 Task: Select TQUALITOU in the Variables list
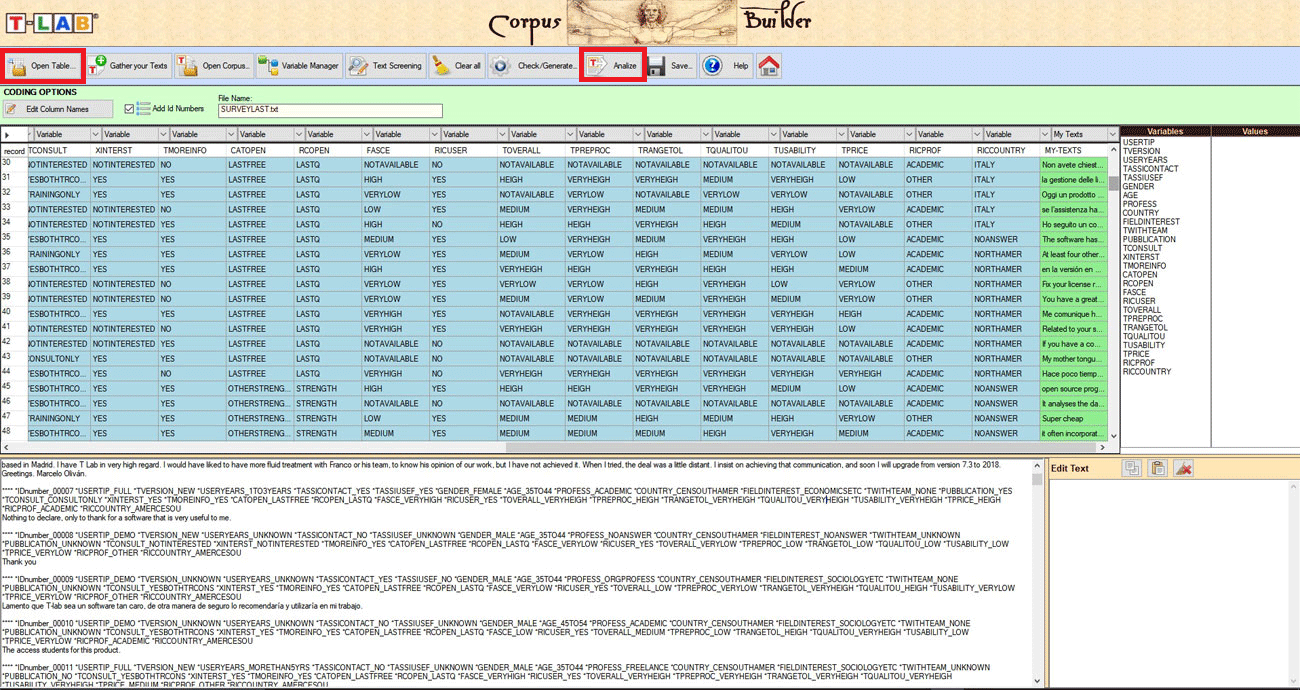pyautogui.click(x=1144, y=336)
